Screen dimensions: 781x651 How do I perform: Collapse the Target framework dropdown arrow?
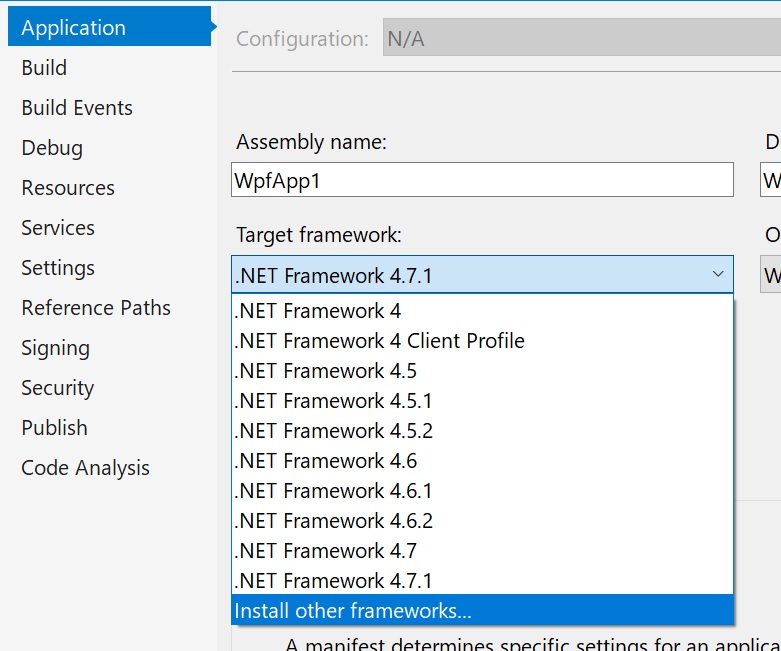click(x=718, y=274)
